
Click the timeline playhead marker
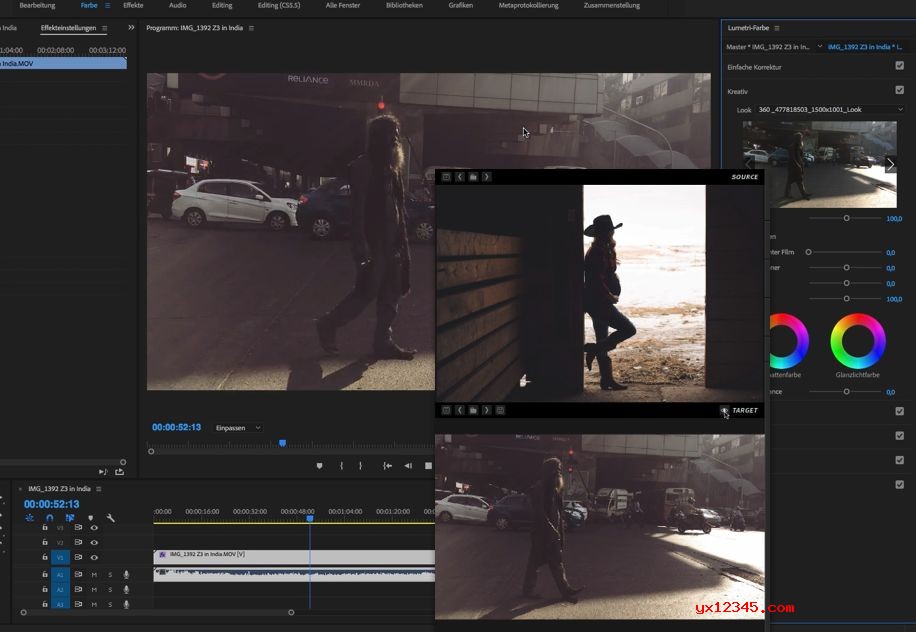pos(310,519)
